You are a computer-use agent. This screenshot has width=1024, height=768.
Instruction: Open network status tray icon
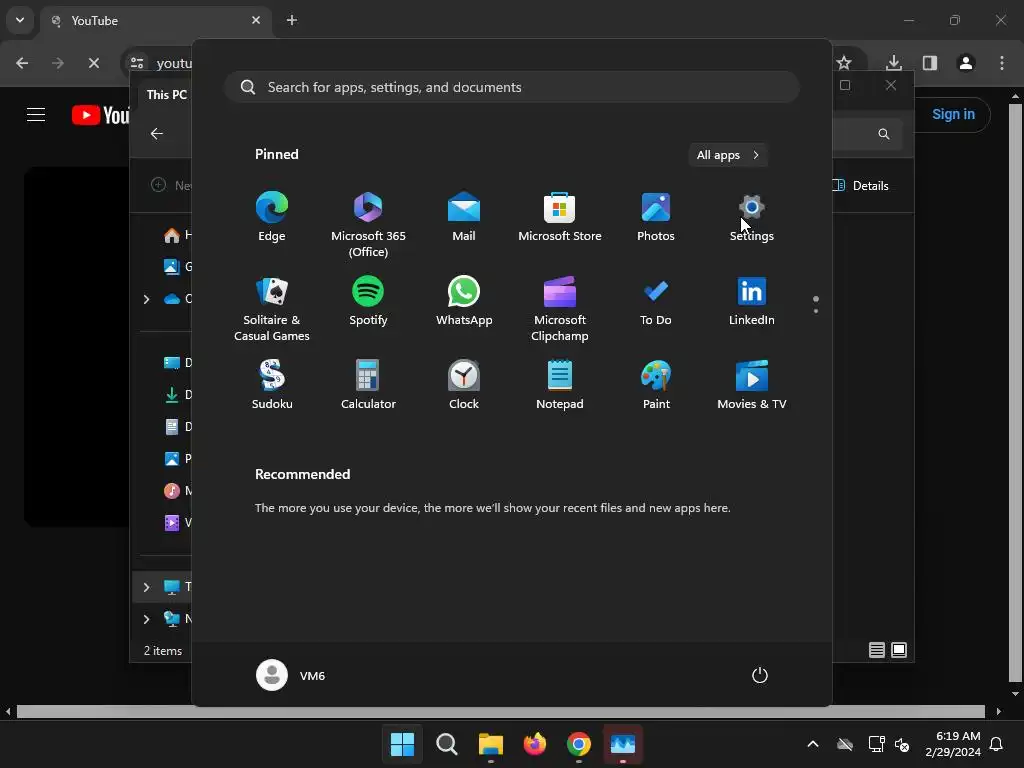coord(876,744)
